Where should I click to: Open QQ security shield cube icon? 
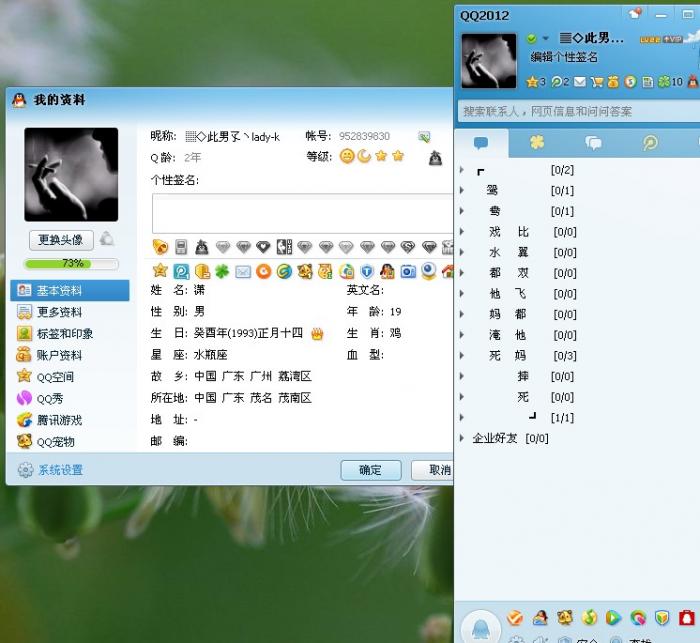(662, 618)
